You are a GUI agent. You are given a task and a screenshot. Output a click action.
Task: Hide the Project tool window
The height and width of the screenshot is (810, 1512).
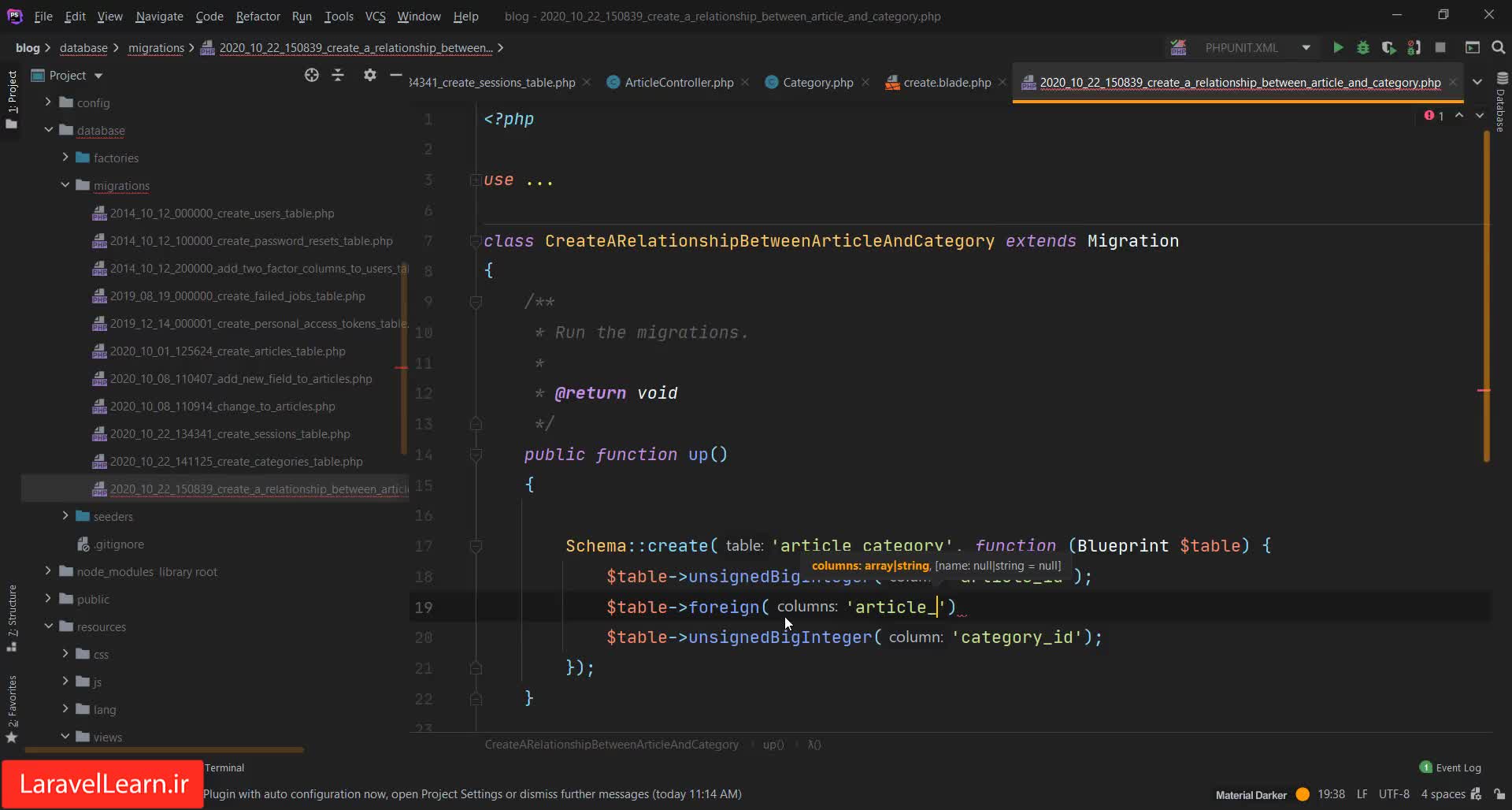[x=396, y=76]
